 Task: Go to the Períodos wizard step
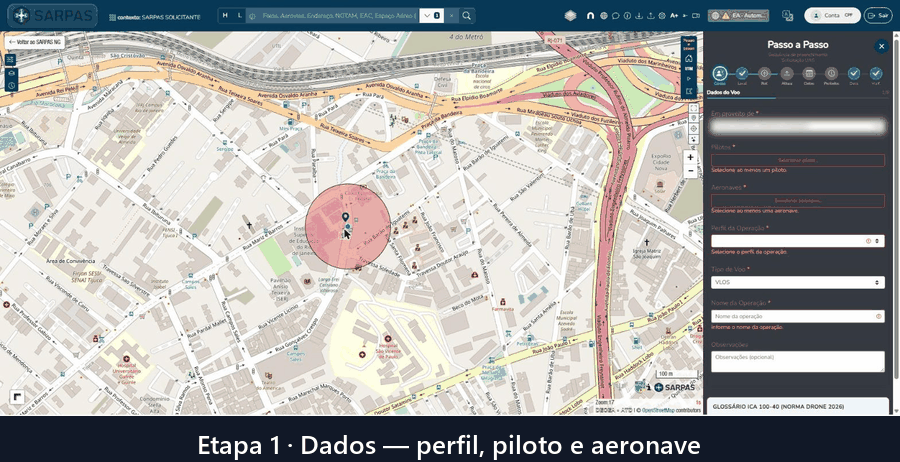pyautogui.click(x=831, y=73)
